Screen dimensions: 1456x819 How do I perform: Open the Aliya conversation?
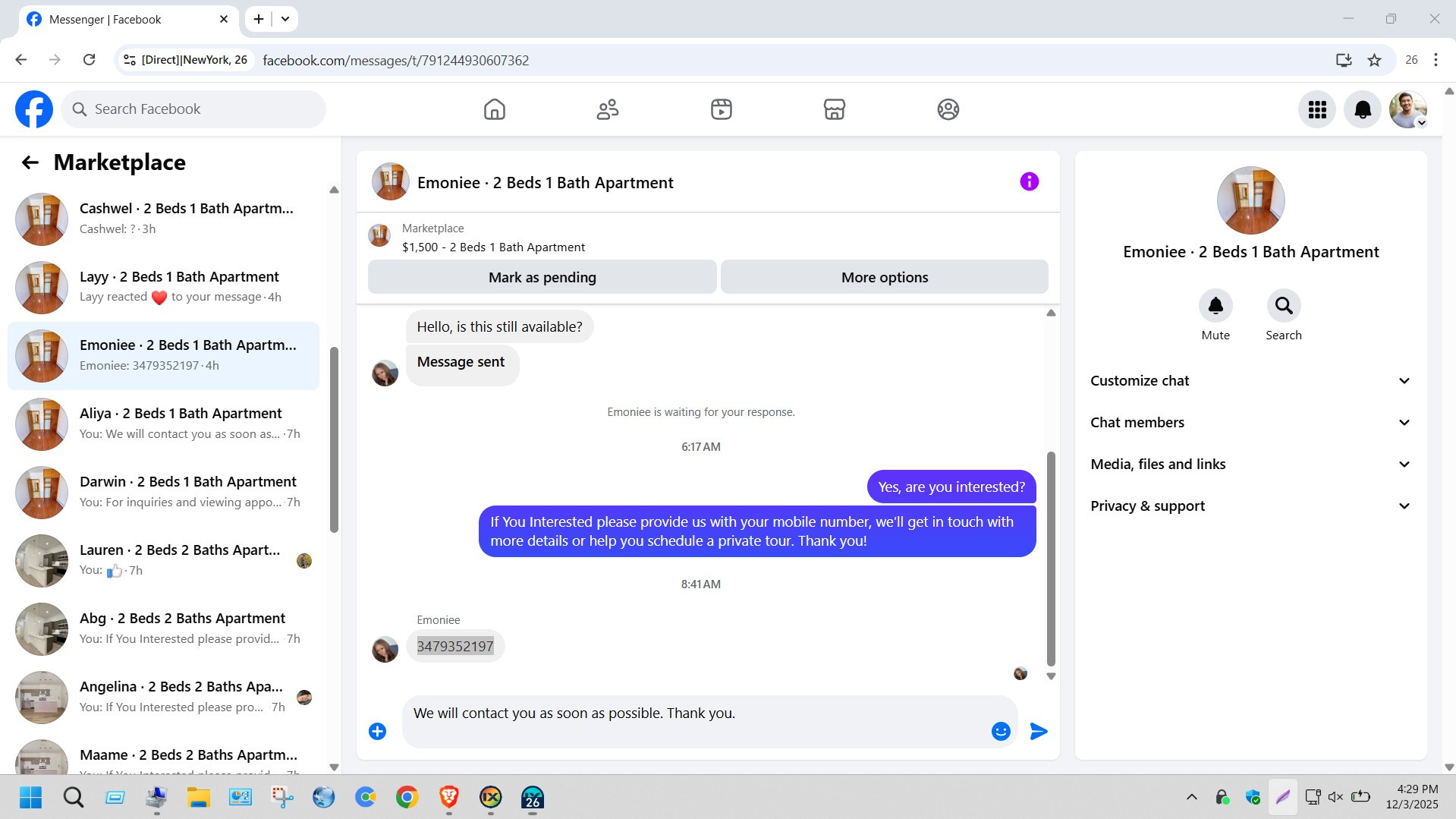tap(163, 424)
